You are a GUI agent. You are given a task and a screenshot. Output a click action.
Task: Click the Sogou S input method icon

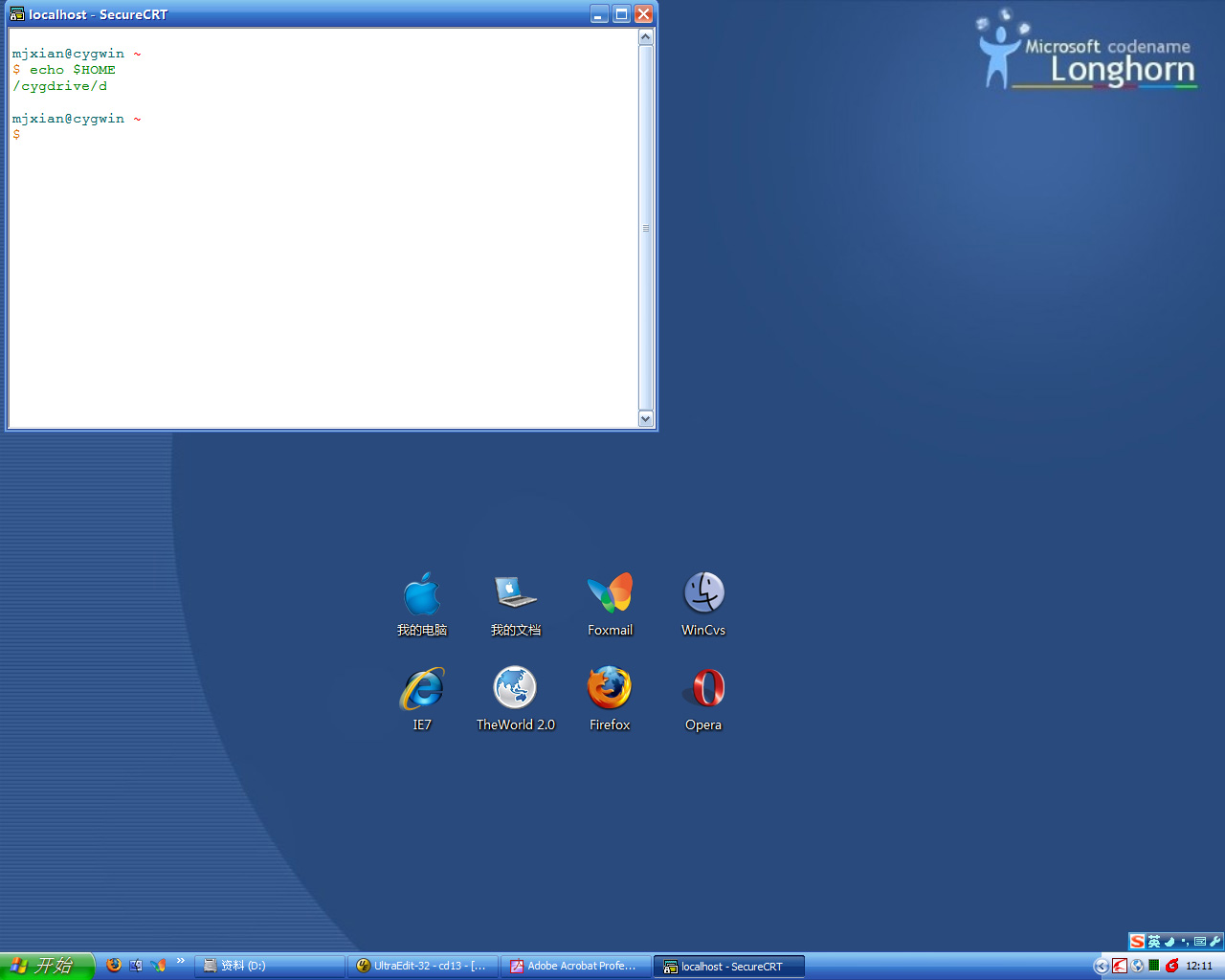(x=1137, y=942)
